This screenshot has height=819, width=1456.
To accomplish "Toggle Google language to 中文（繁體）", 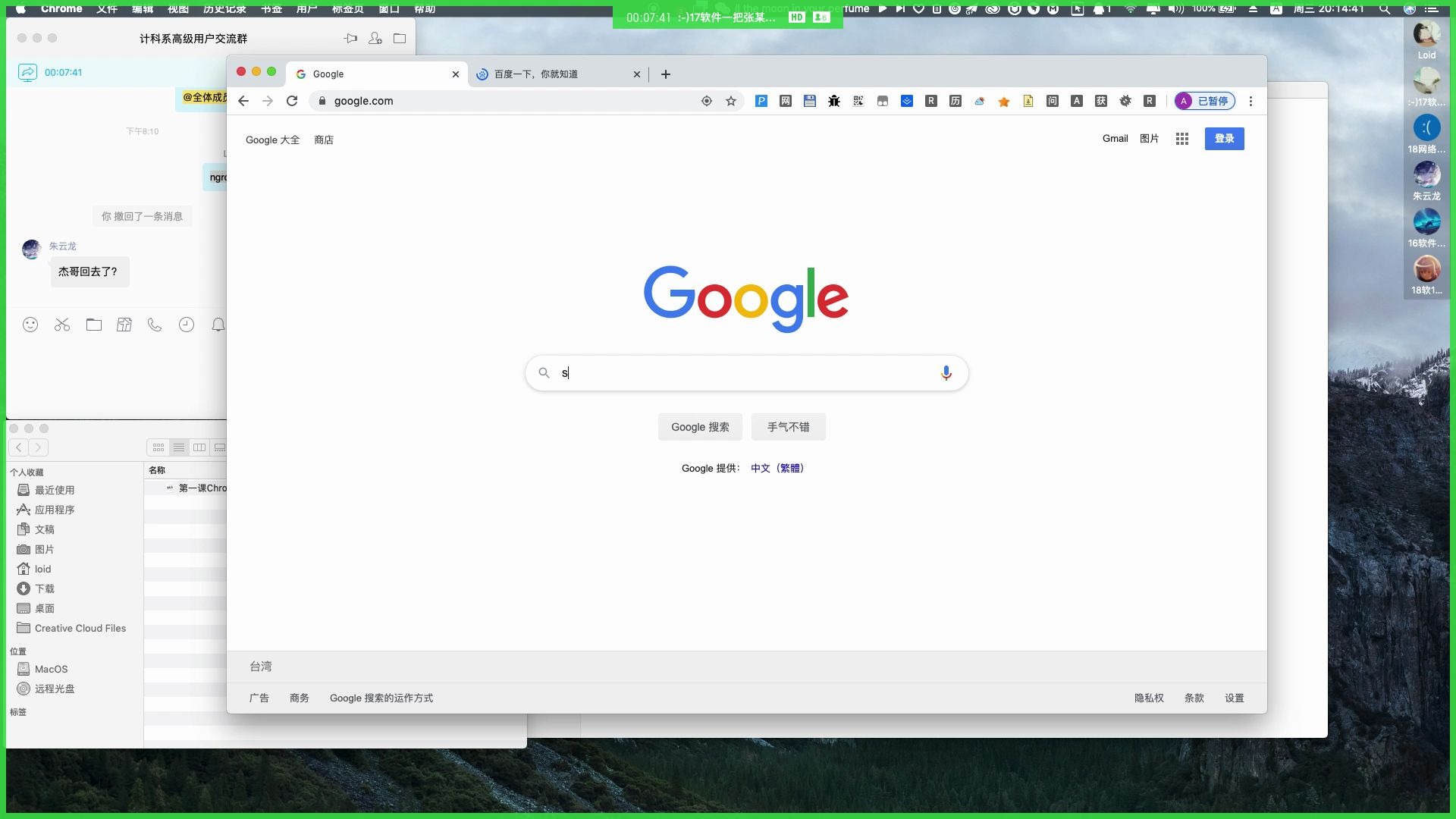I will click(778, 468).
